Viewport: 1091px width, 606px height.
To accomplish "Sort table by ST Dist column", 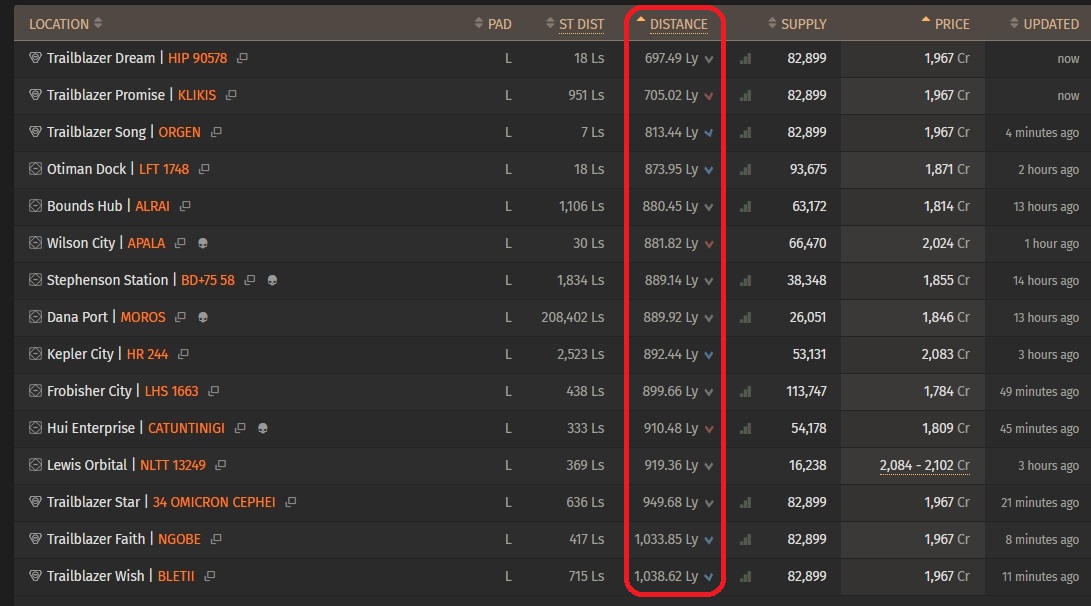I will [x=575, y=24].
